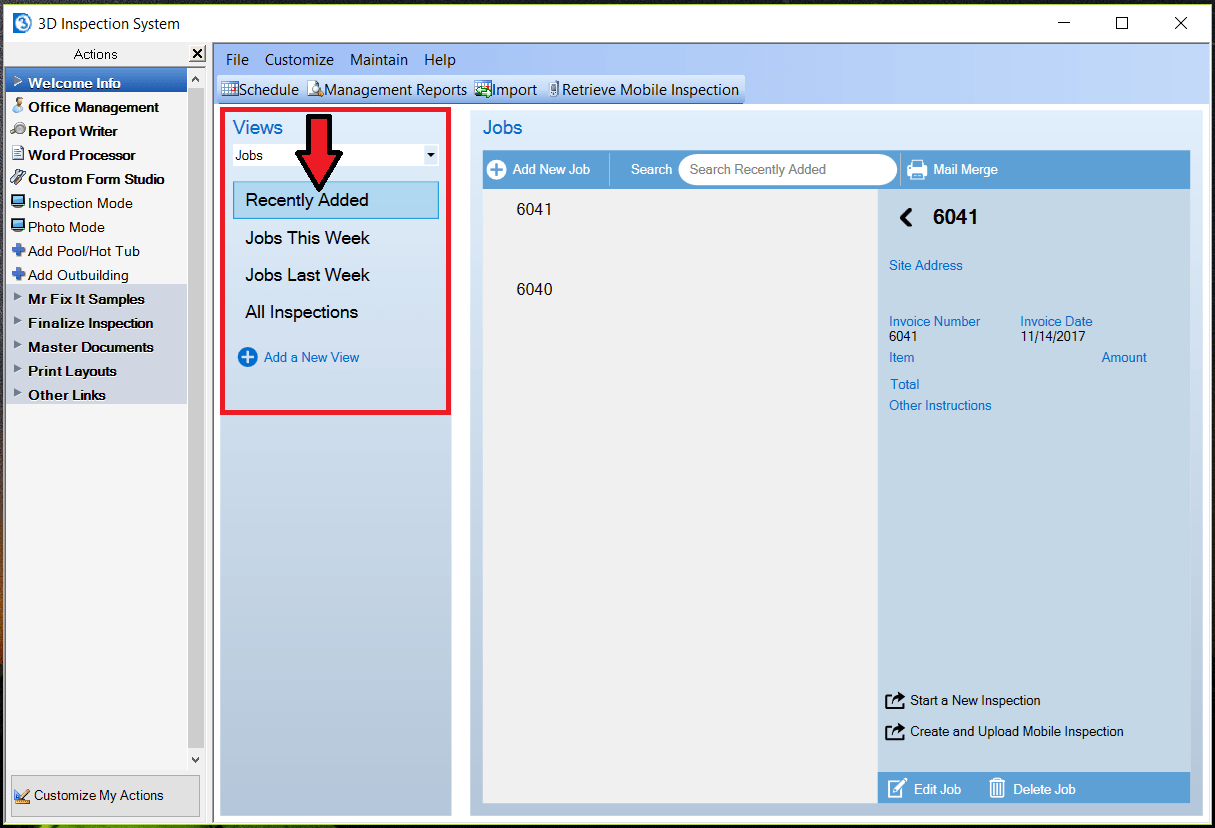This screenshot has width=1215, height=828.
Task: Open Photo Mode in the Actions sidebar
Action: 66,227
